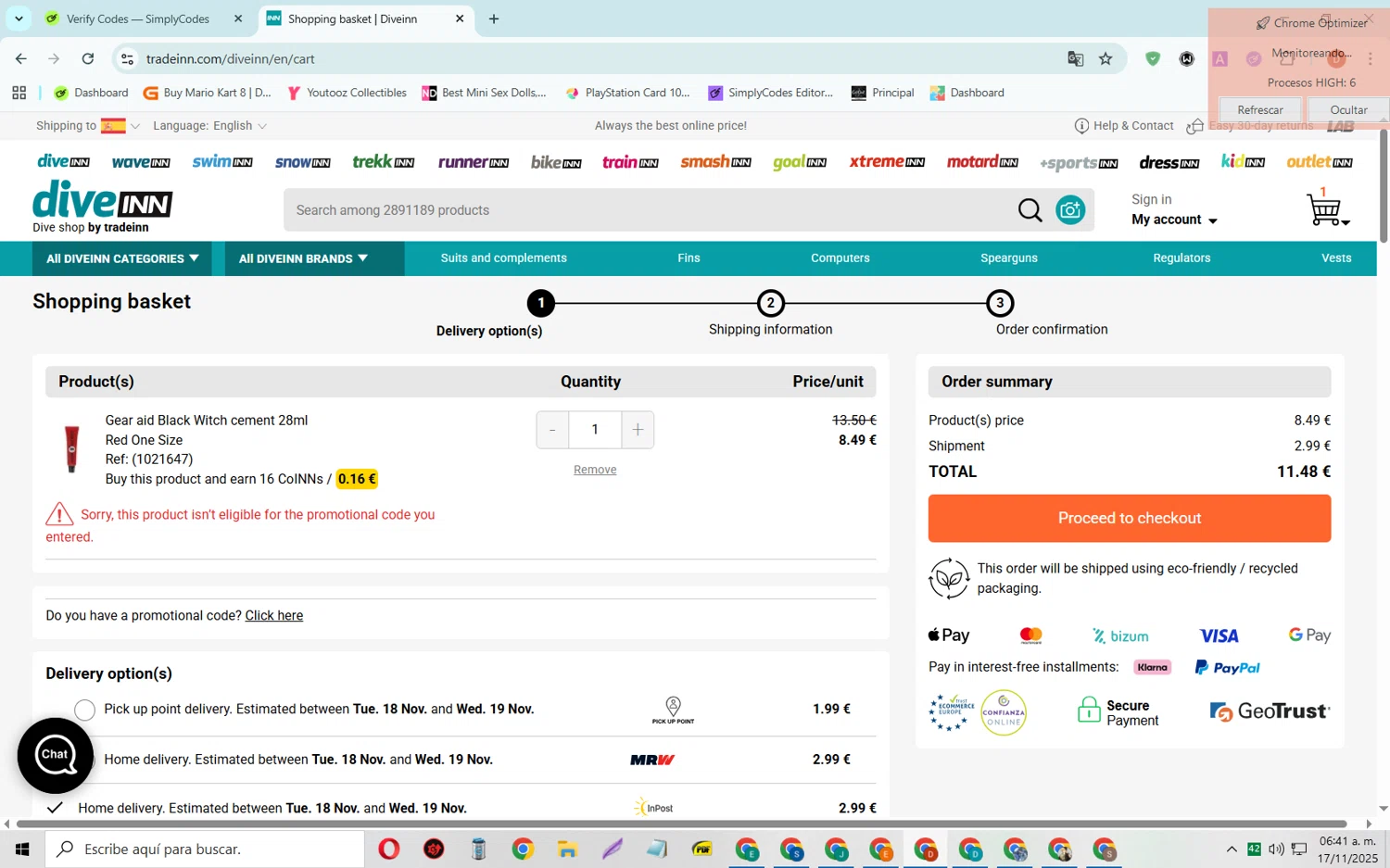Click Windows taskbar search box
This screenshot has height=868, width=1390.
(x=205, y=849)
